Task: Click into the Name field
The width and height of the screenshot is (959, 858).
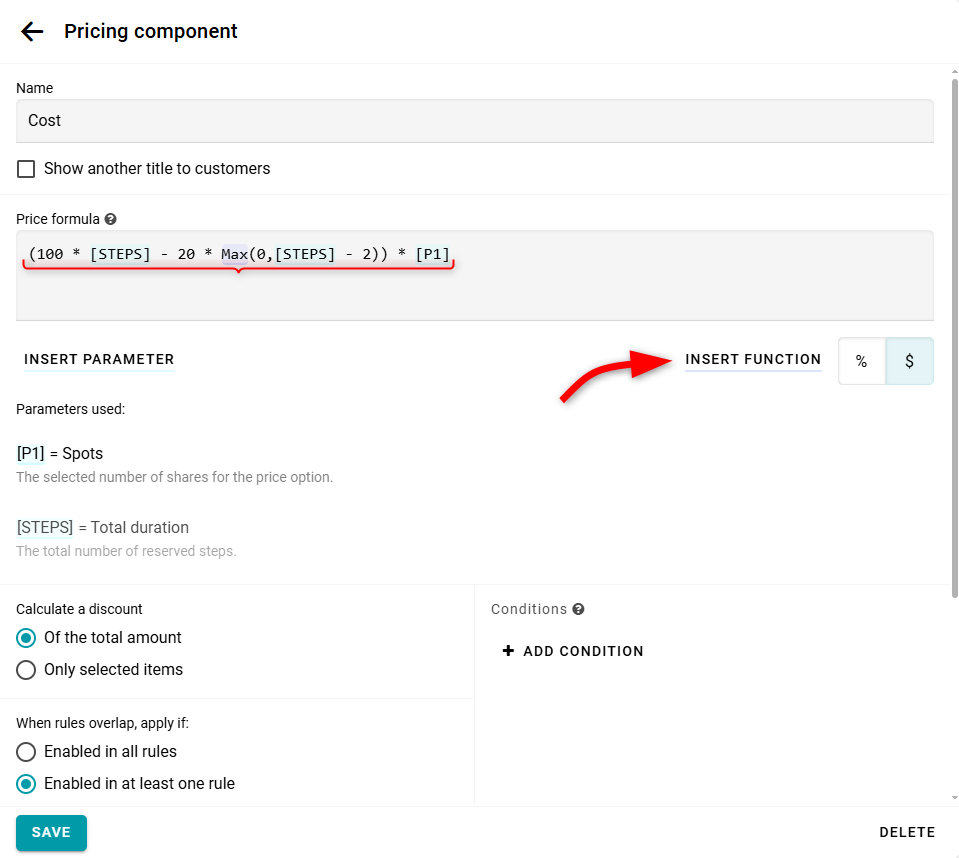Action: pos(474,121)
